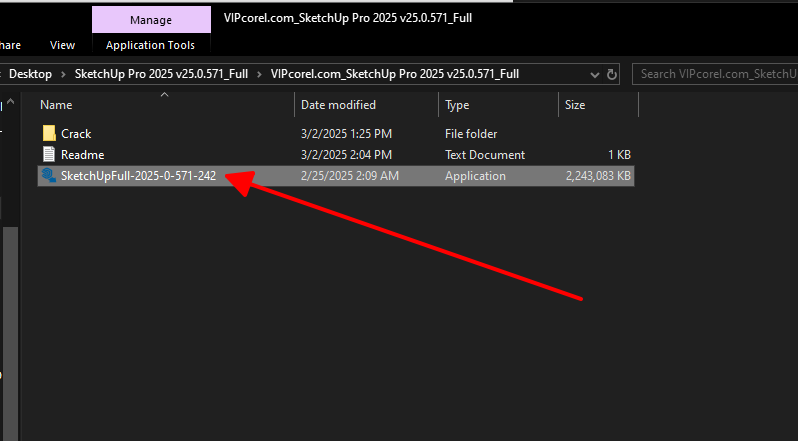The height and width of the screenshot is (441, 798).
Task: Click the 2/25/2025 2:09 AM date cell
Action: point(350,176)
